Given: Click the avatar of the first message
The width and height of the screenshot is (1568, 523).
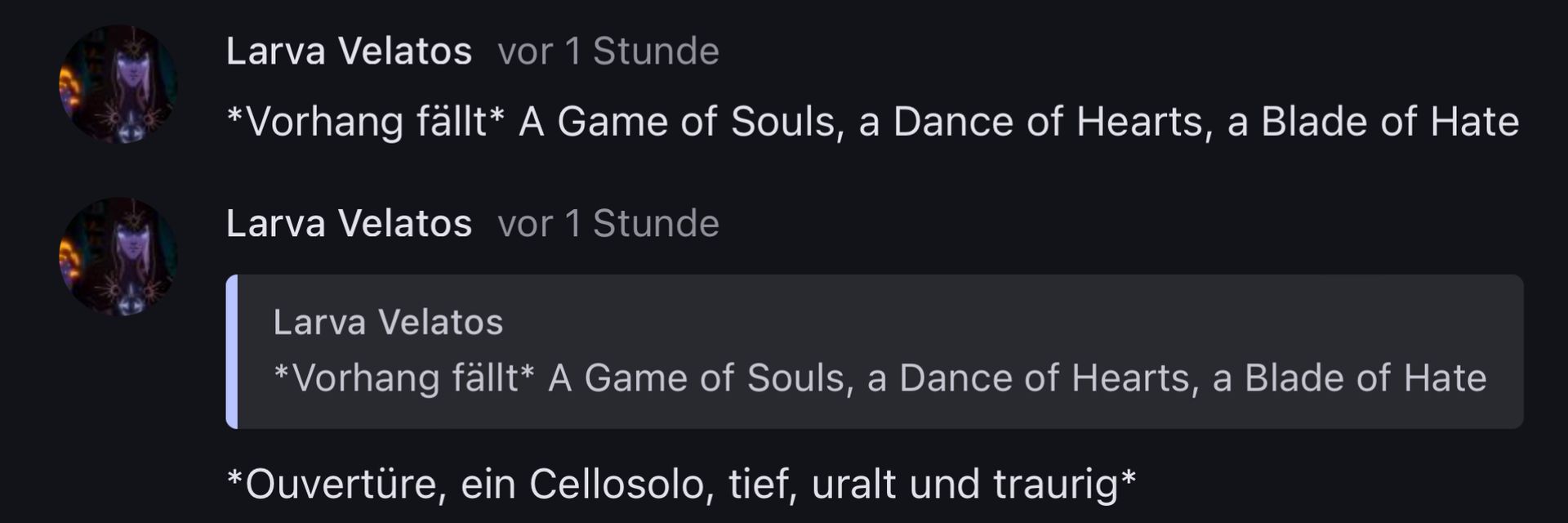Looking at the screenshot, I should pyautogui.click(x=118, y=84).
